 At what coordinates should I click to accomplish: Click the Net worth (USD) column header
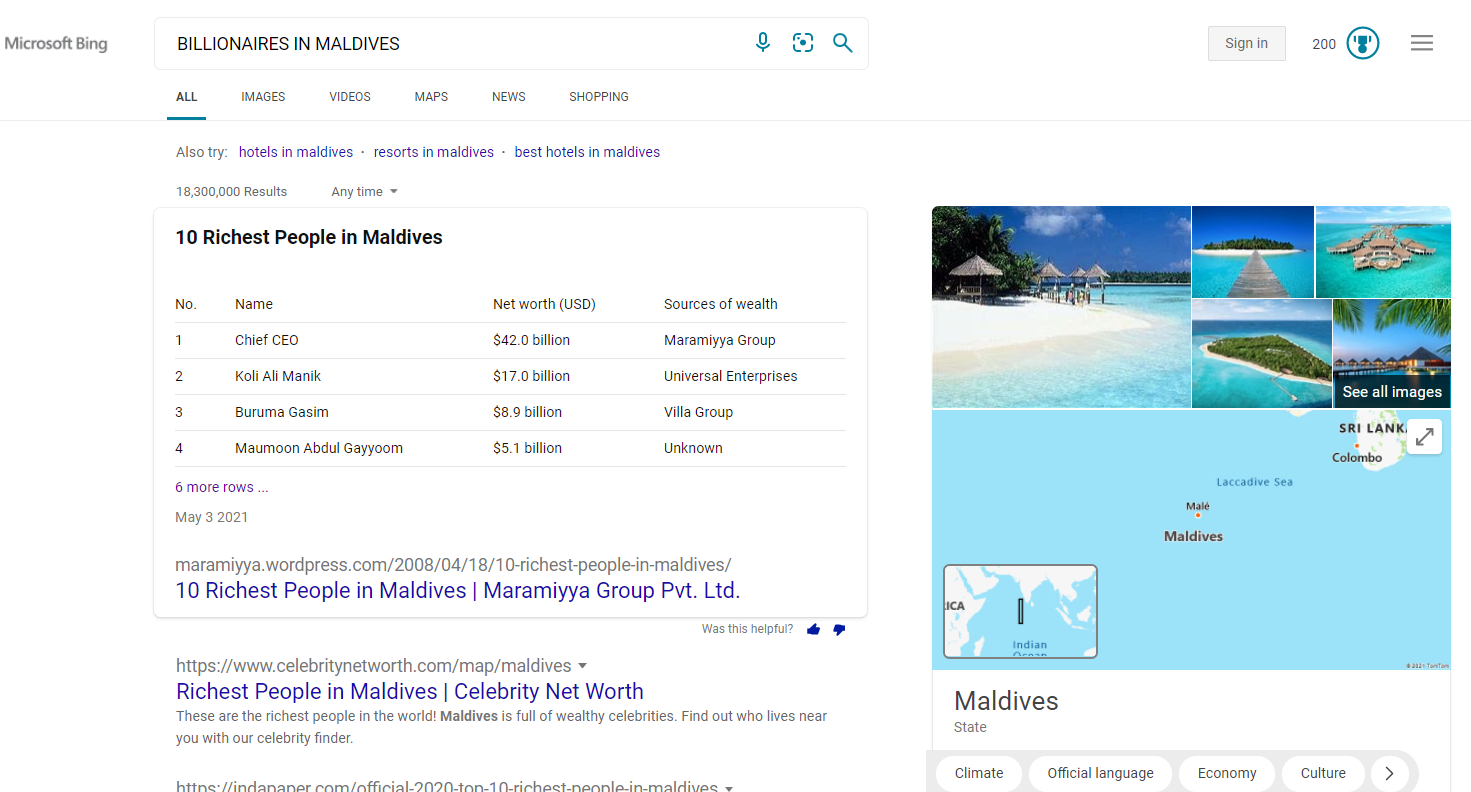pos(544,304)
